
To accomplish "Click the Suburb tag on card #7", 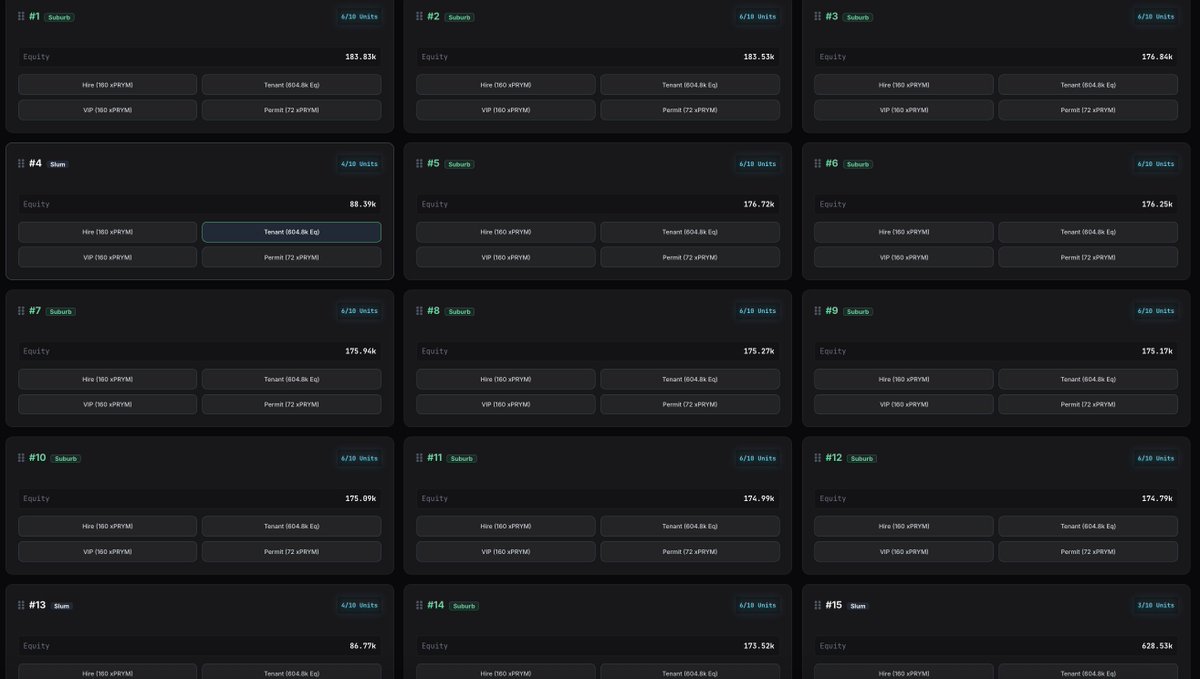I will click(x=61, y=312).
